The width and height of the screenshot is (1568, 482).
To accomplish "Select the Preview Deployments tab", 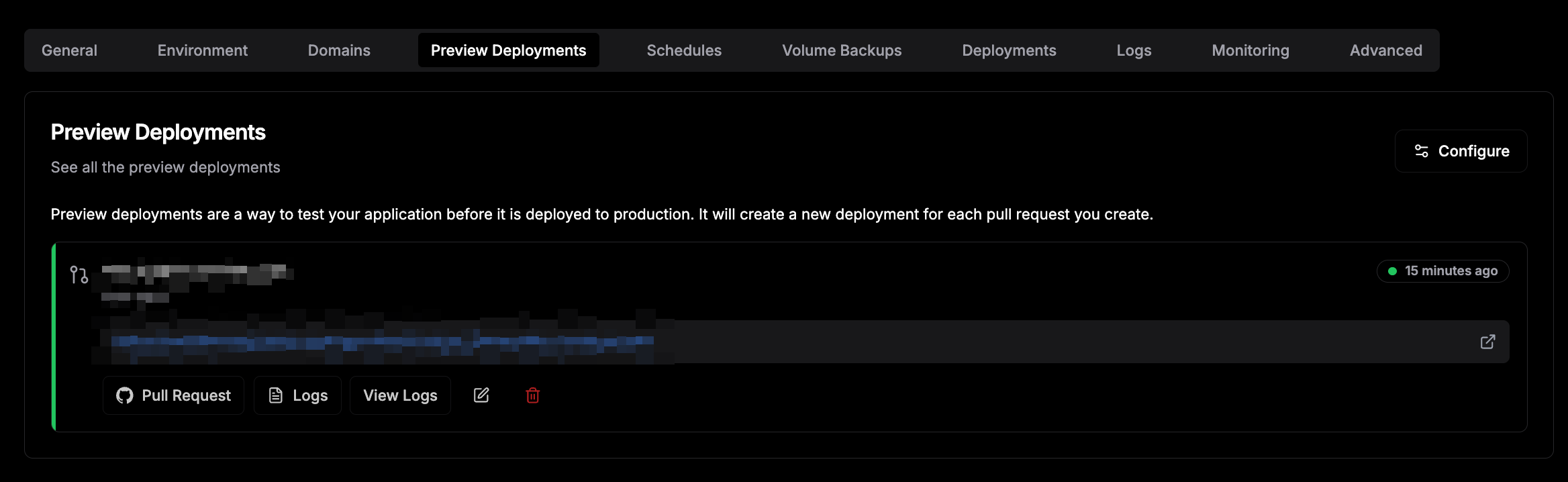I will click(508, 50).
